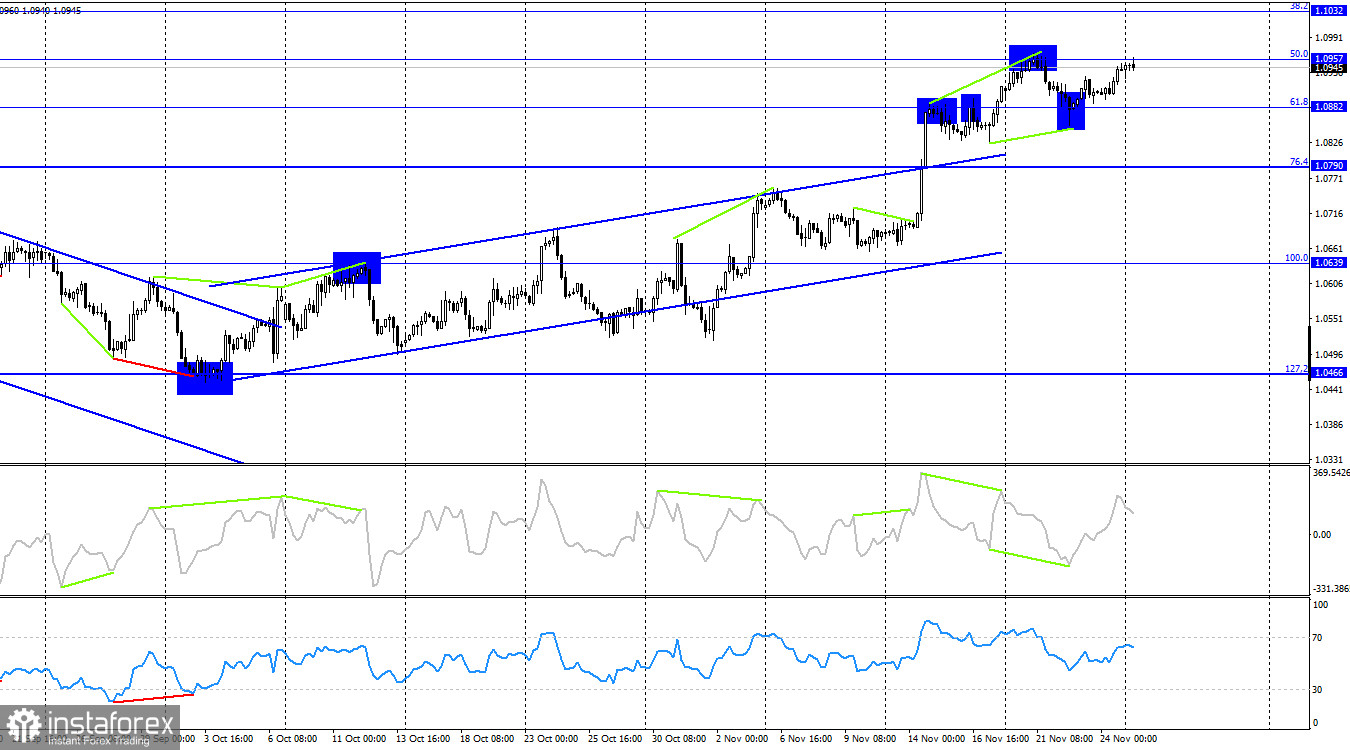
Task: Click the 1.0386 price axis value
Action: tap(1328, 424)
